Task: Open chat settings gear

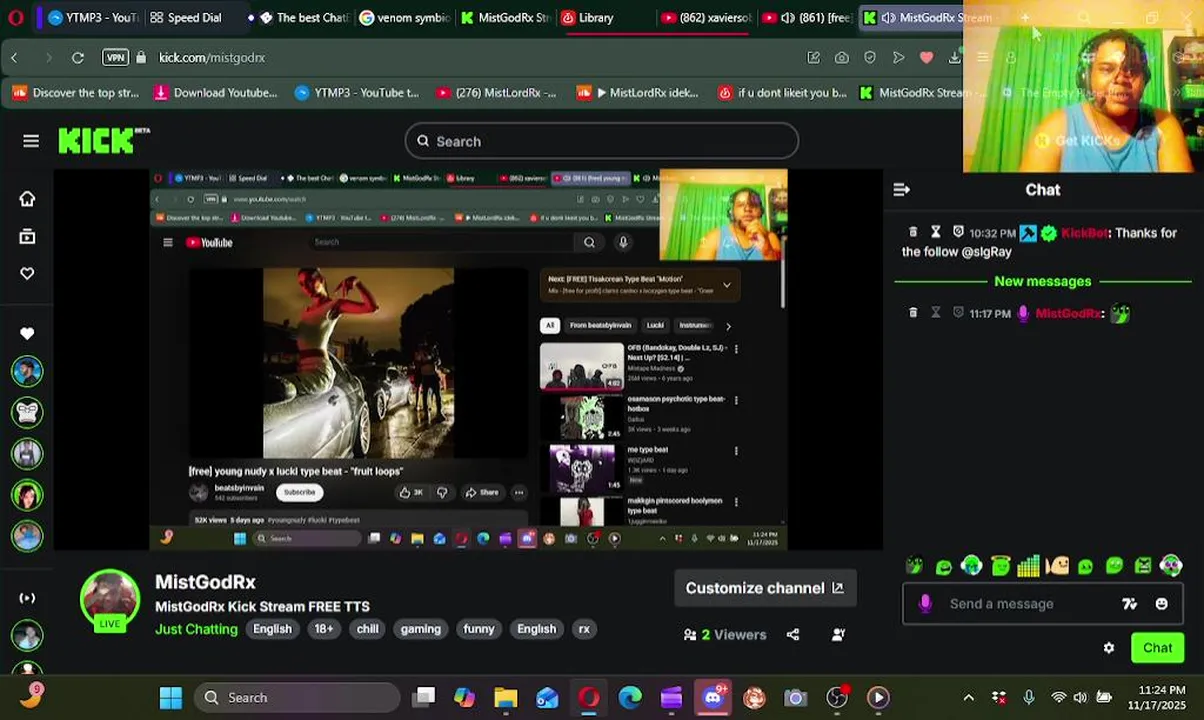Action: (x=1109, y=648)
